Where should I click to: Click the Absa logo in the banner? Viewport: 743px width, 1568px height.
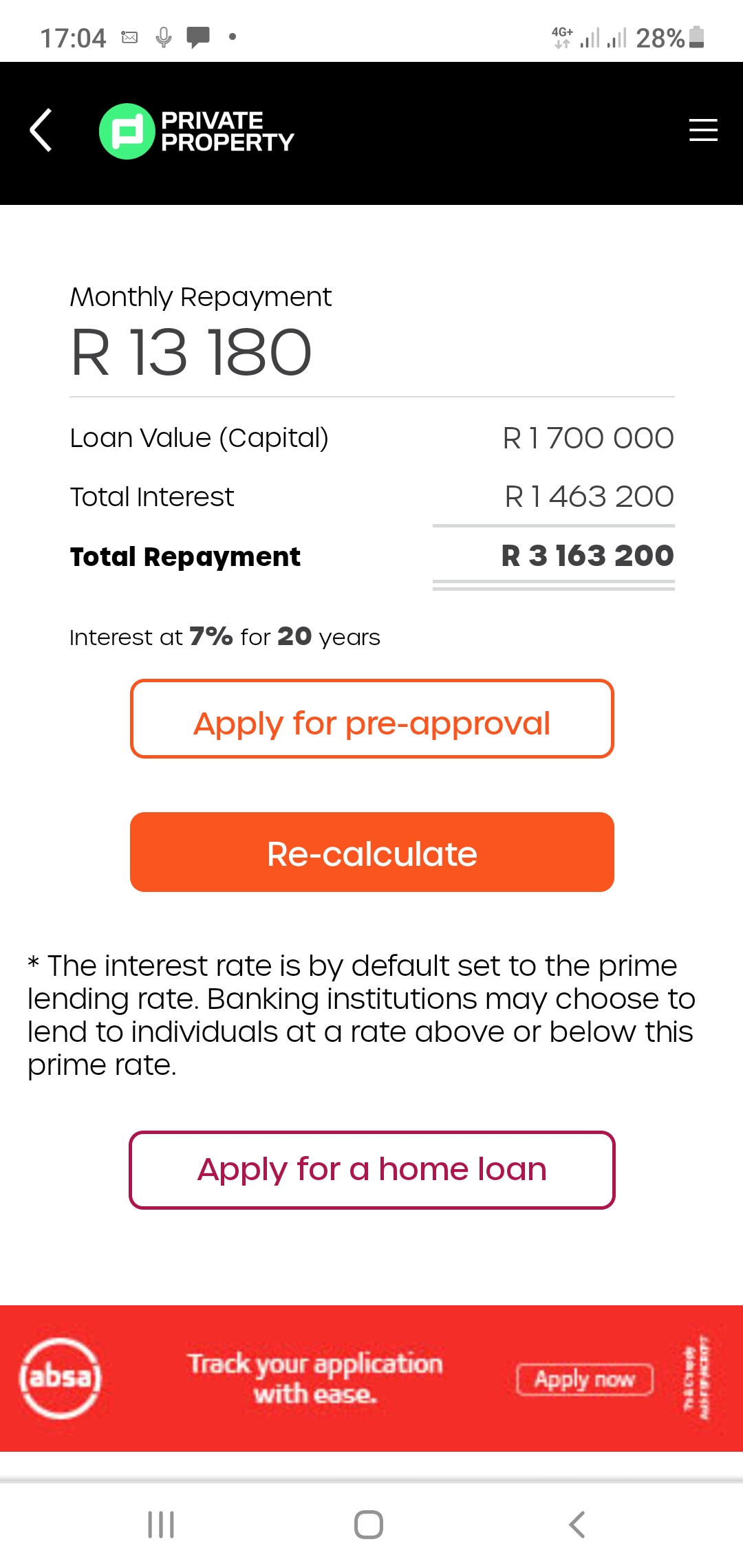(61, 1378)
